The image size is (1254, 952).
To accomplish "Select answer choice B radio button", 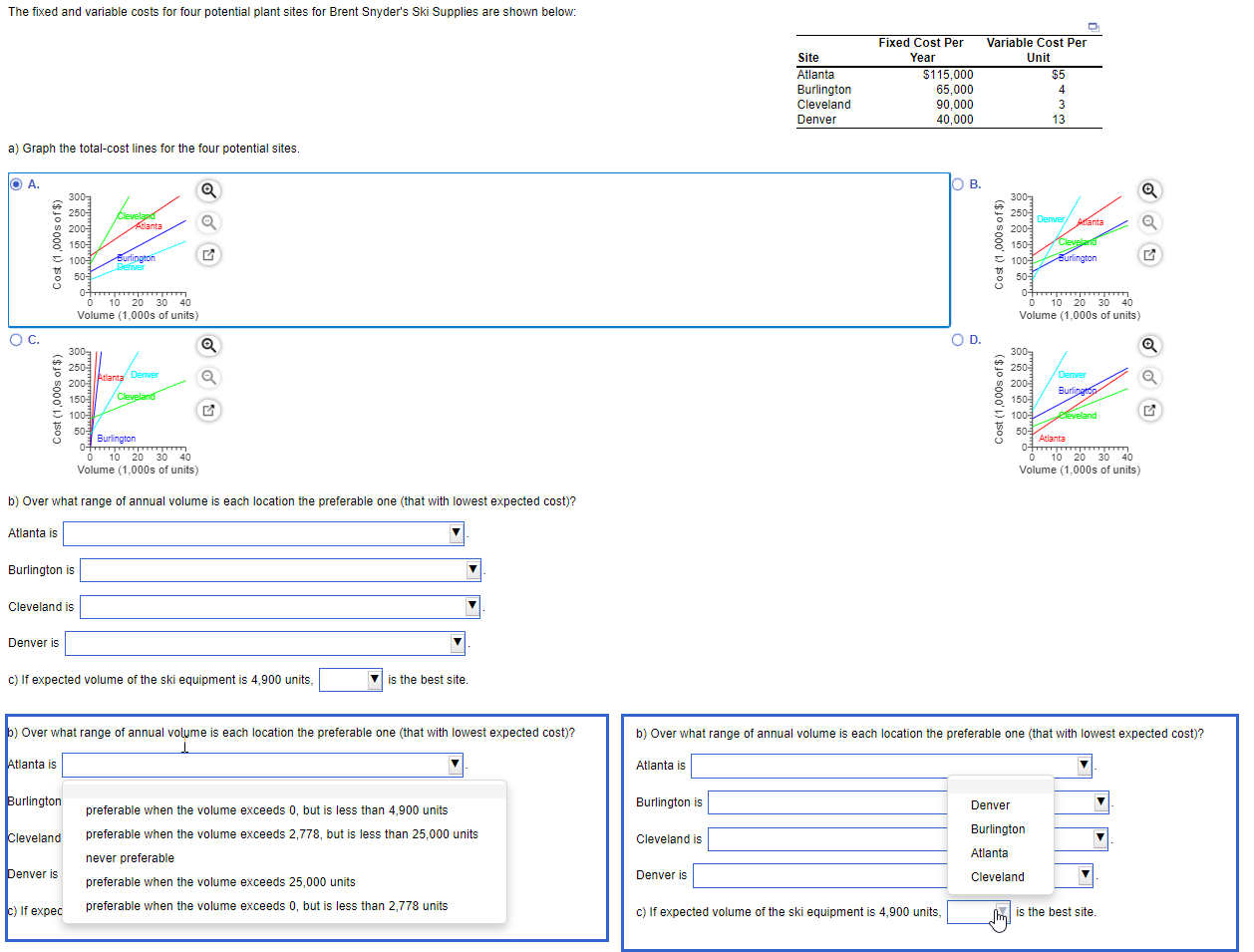I will 957,183.
